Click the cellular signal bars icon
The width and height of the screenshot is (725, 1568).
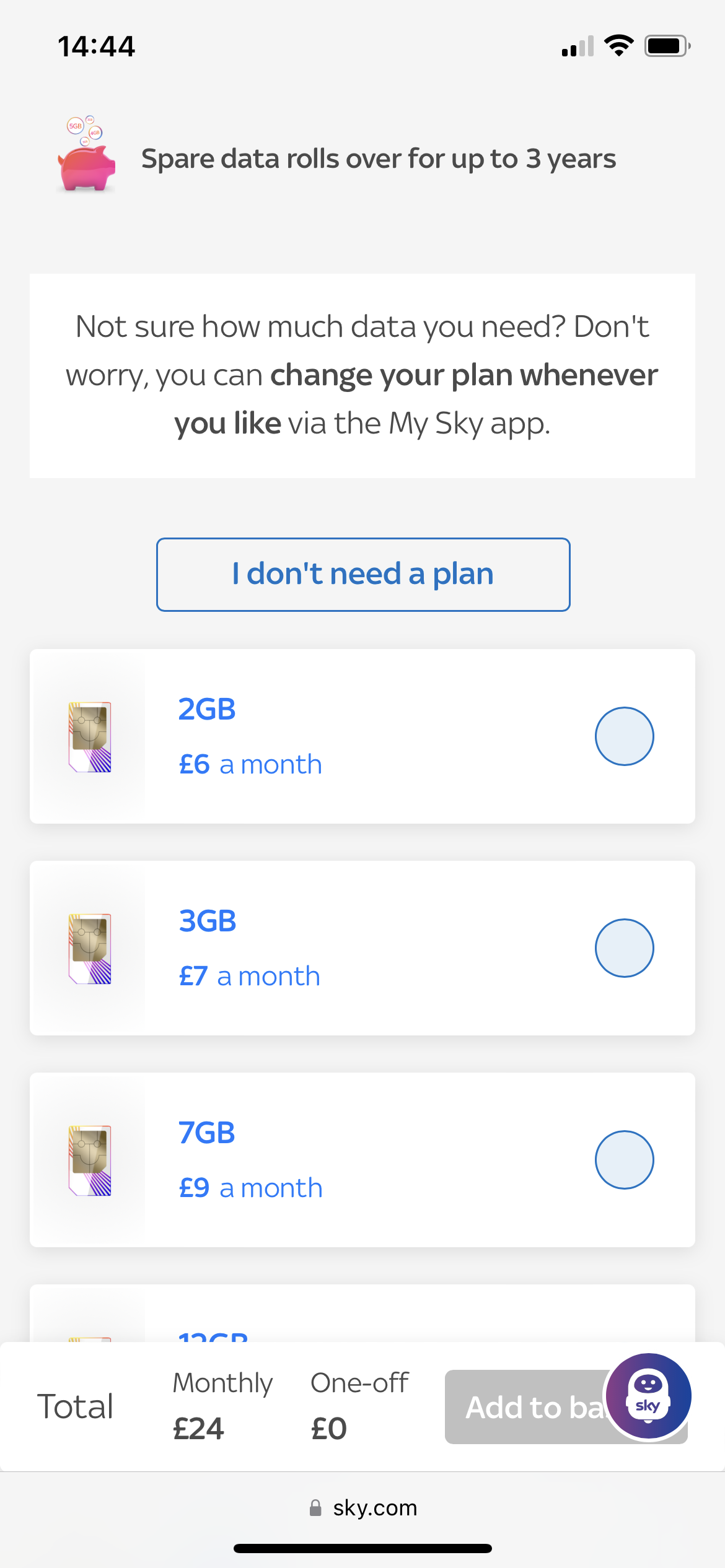coord(576,46)
